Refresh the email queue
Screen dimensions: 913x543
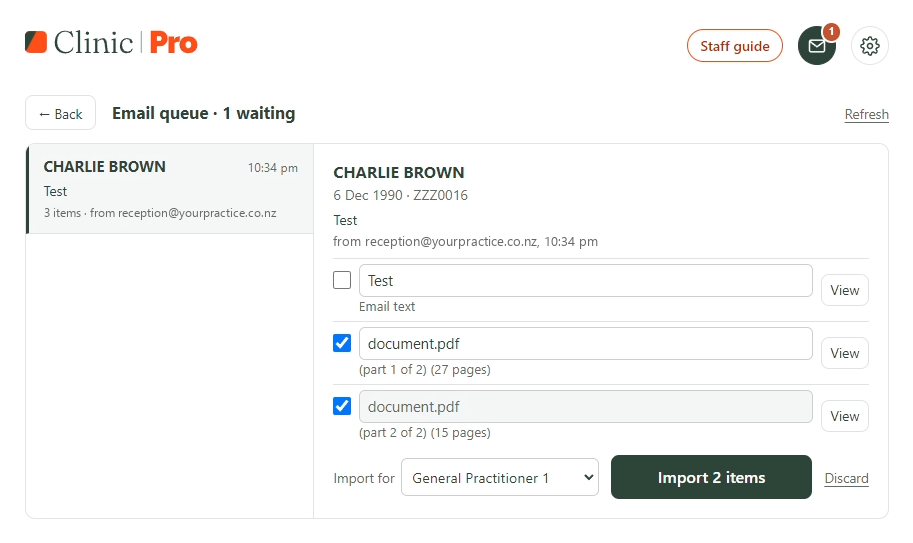[x=866, y=114]
